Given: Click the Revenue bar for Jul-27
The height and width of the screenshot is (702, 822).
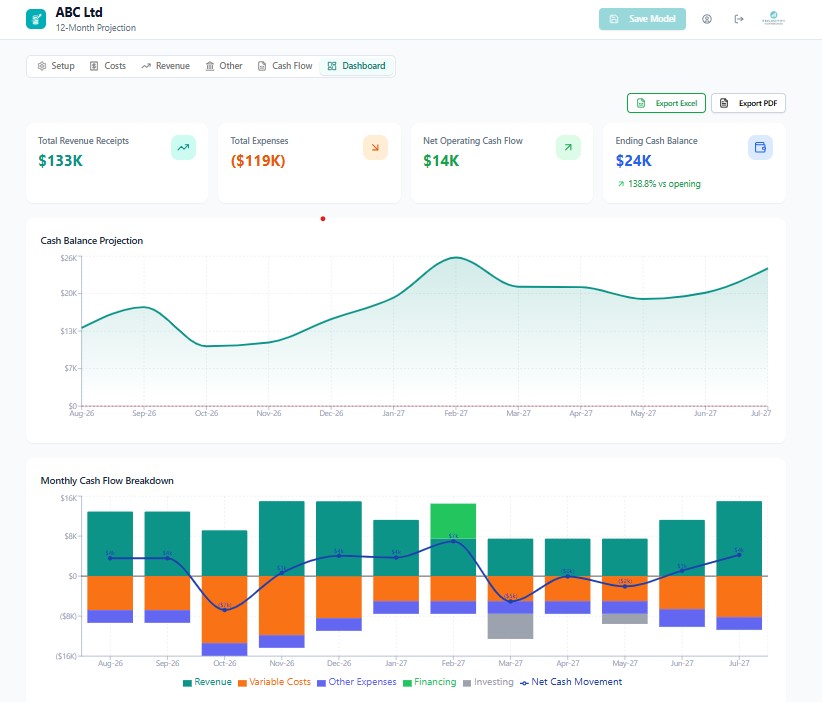Looking at the screenshot, I should pos(739,538).
